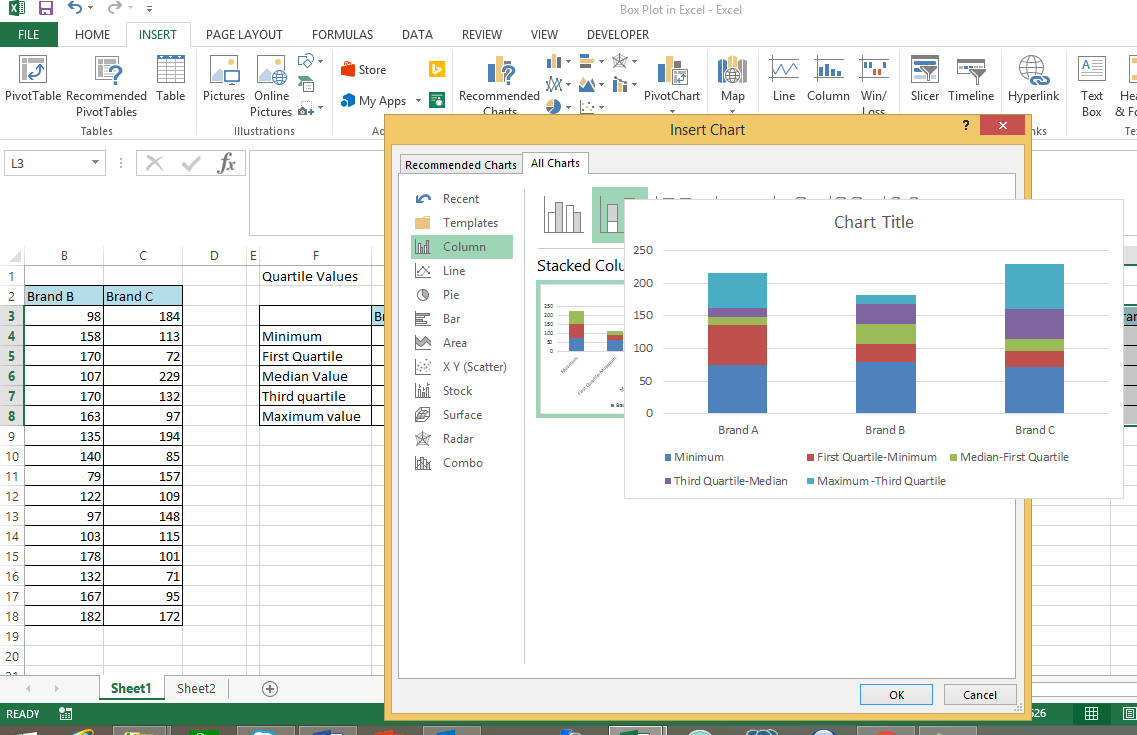Switch to the Recommended Charts tab
The height and width of the screenshot is (735, 1137).
point(460,164)
